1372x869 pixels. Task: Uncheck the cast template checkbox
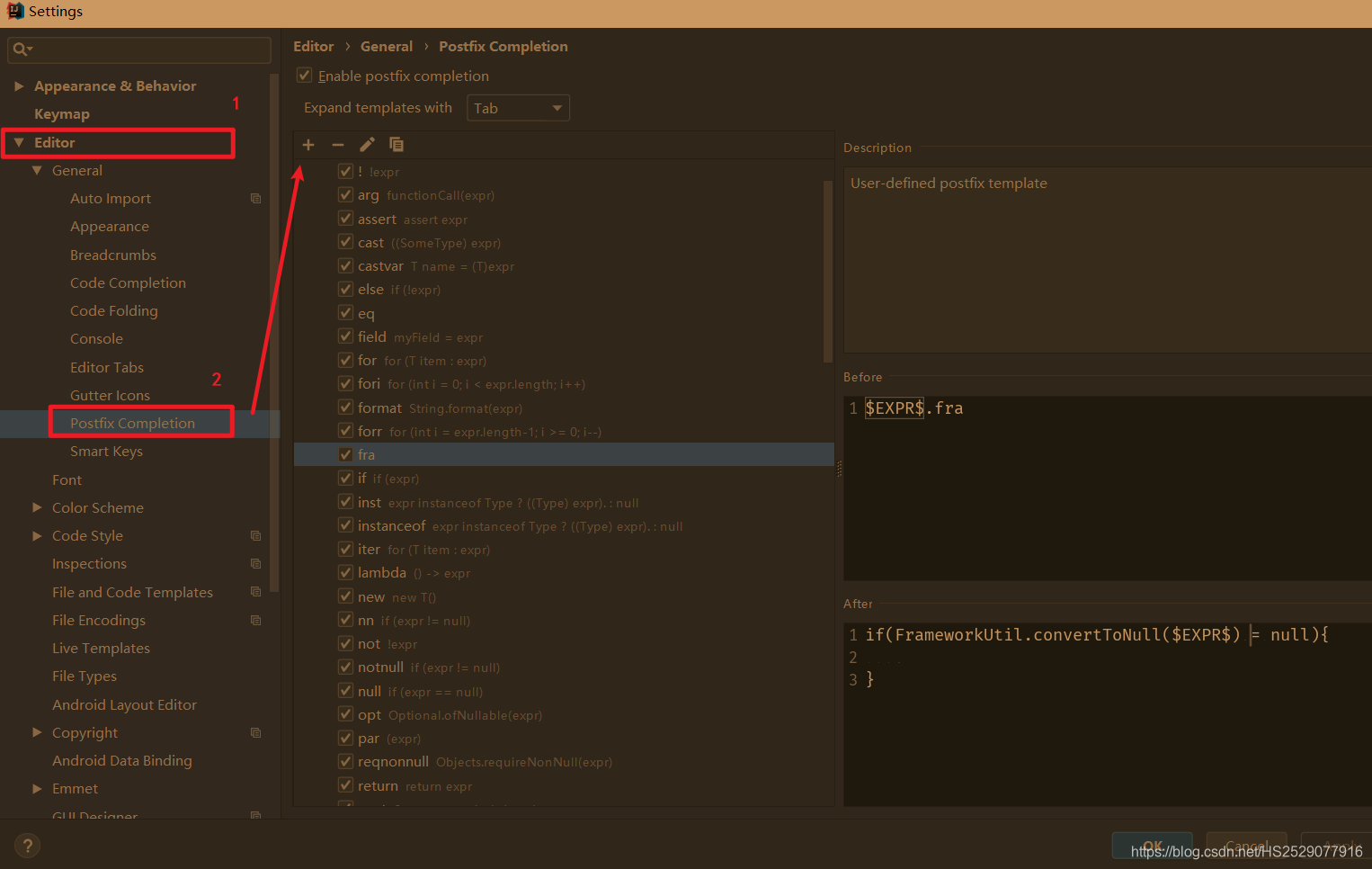345,242
